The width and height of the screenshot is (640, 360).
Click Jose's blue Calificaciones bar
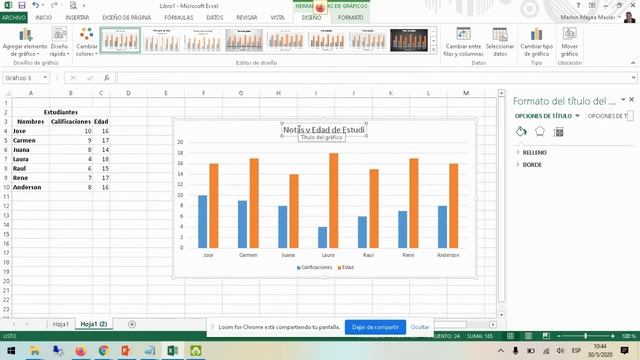202,222
